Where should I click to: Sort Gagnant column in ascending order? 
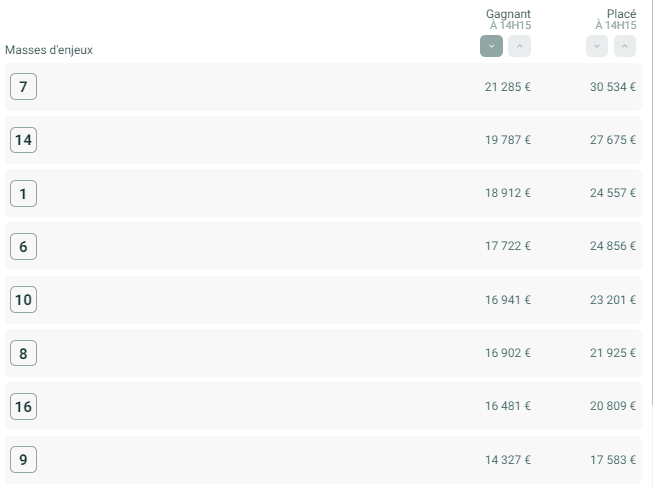point(519,46)
